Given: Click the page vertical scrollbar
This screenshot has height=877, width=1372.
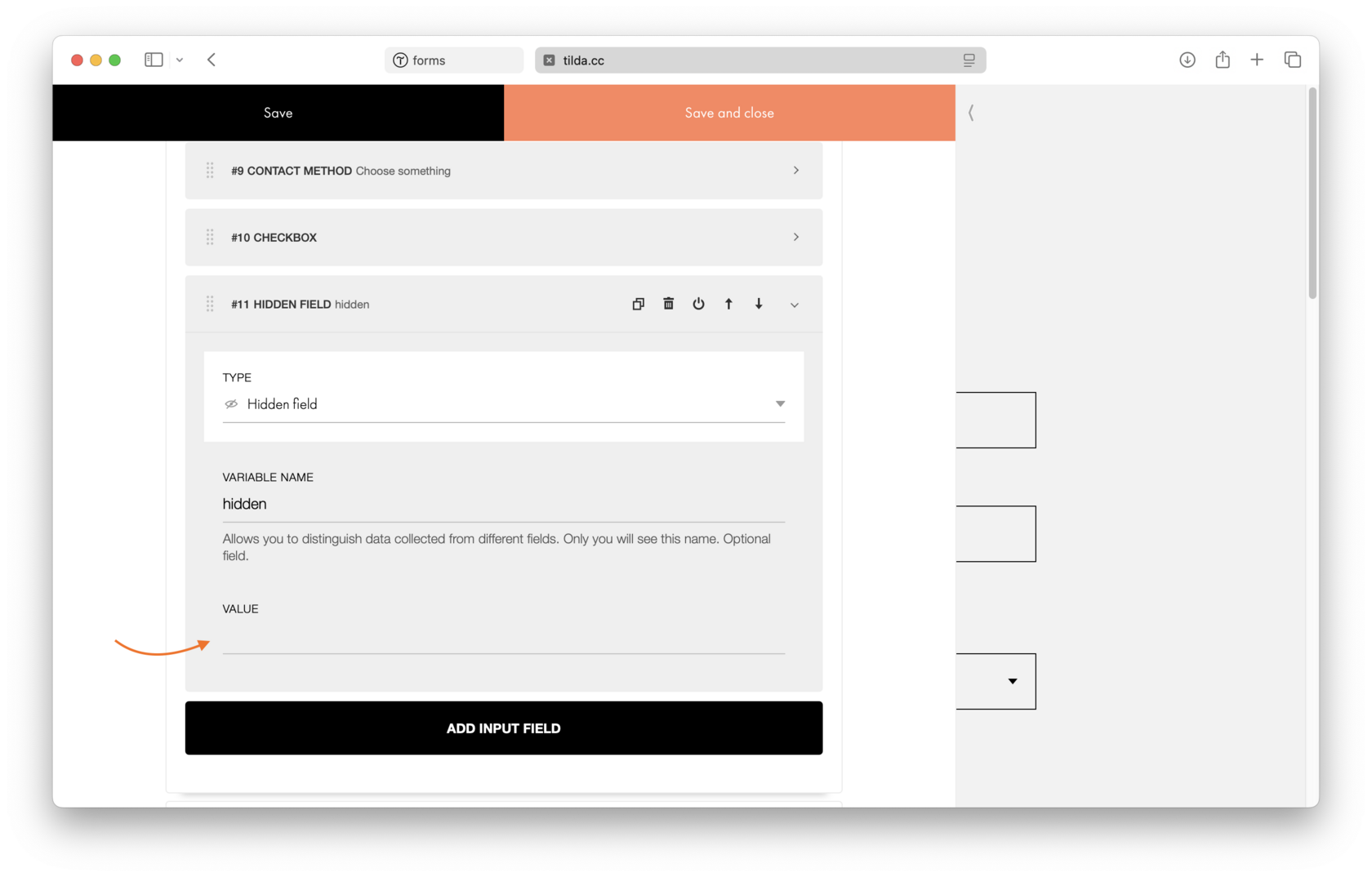Looking at the screenshot, I should pyautogui.click(x=1312, y=194).
